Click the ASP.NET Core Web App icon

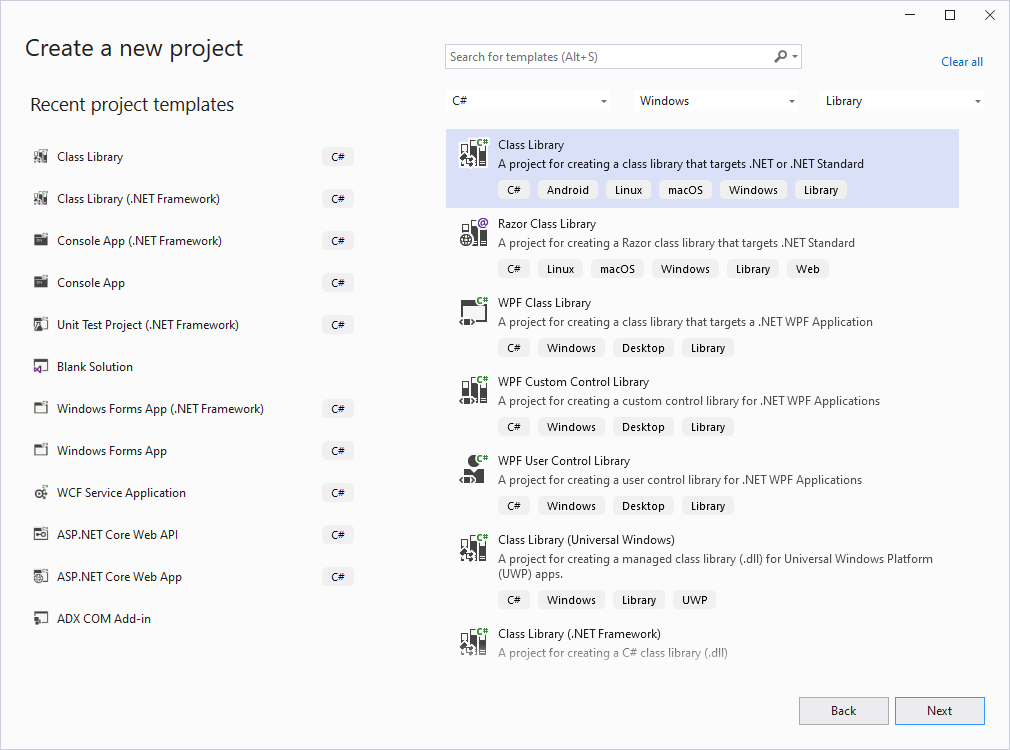click(41, 576)
